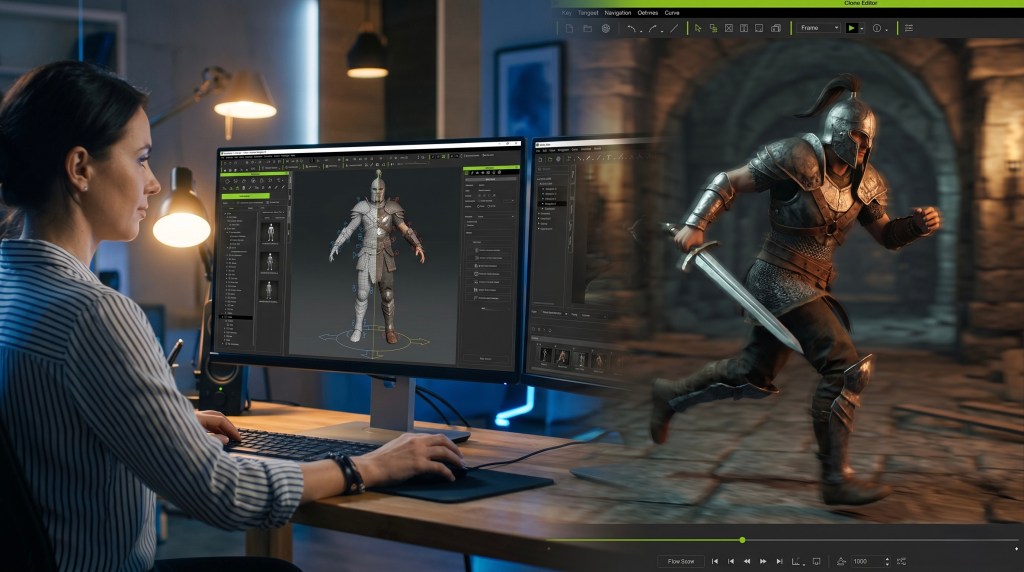
Task: Jump to the first frame
Action: click(715, 562)
